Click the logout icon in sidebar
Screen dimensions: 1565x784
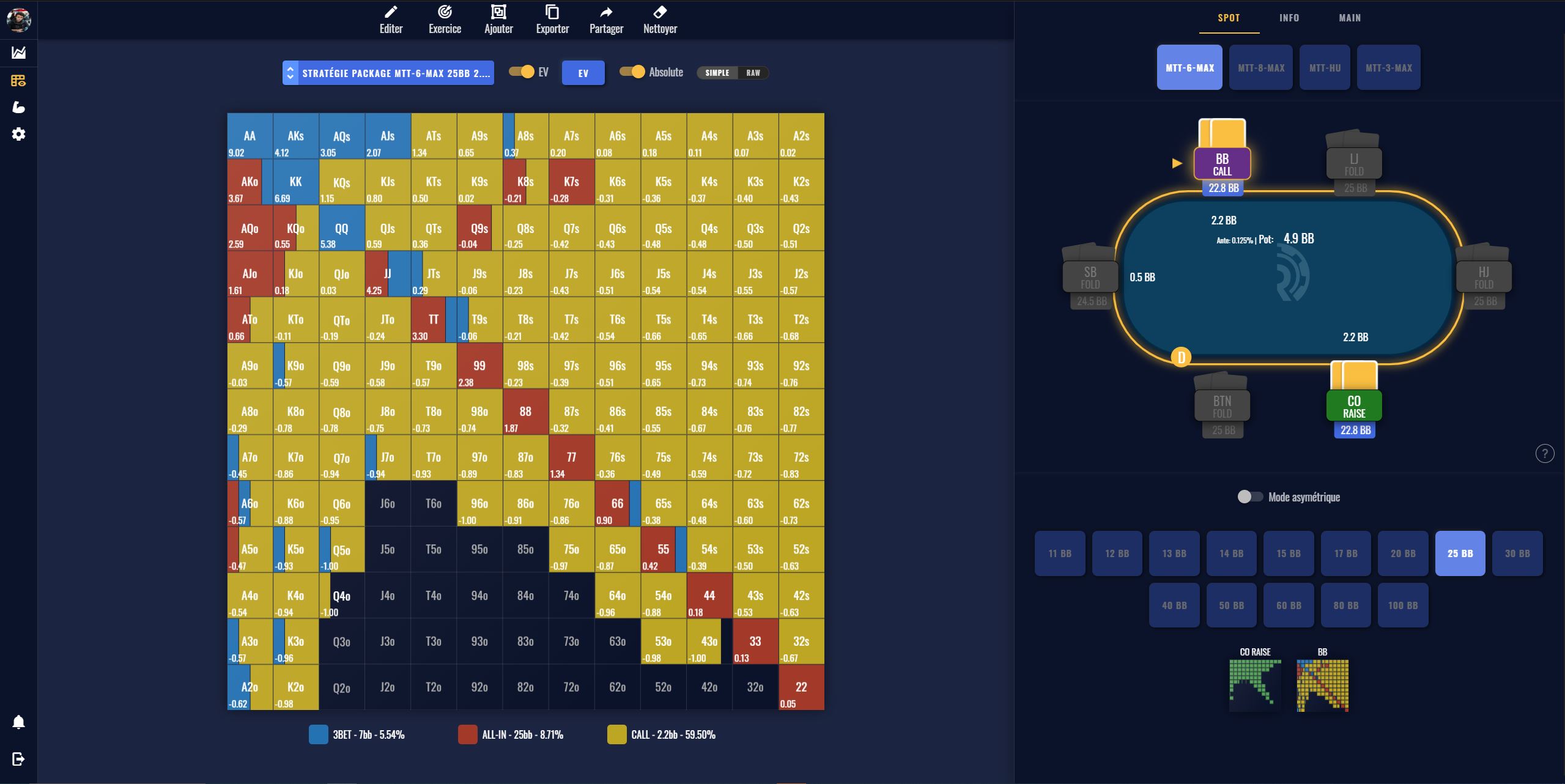(18, 759)
